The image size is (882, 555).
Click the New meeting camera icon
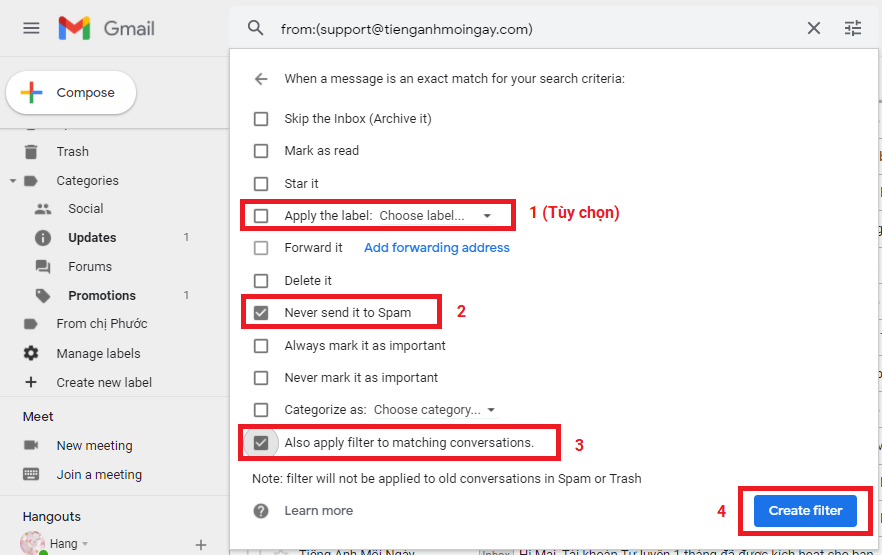click(31, 445)
